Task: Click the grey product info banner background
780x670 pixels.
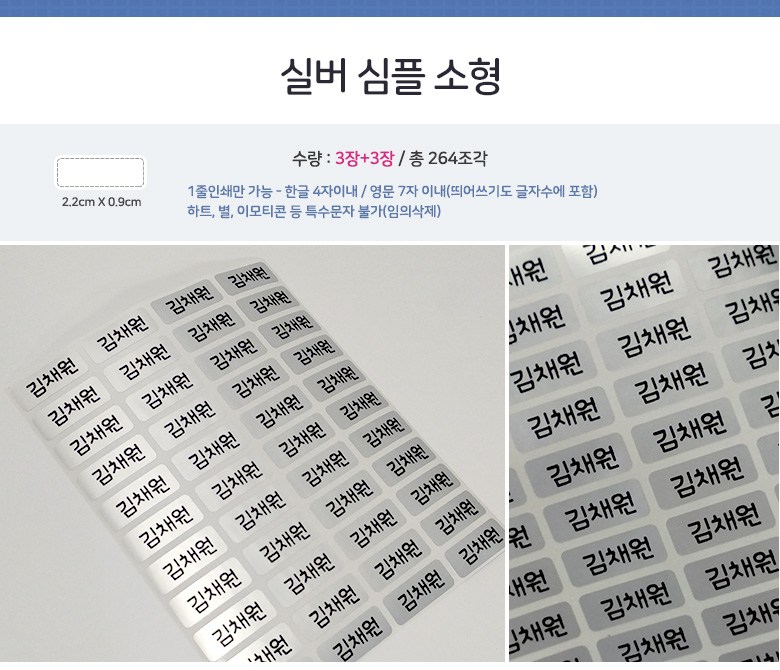Action: tap(390, 183)
